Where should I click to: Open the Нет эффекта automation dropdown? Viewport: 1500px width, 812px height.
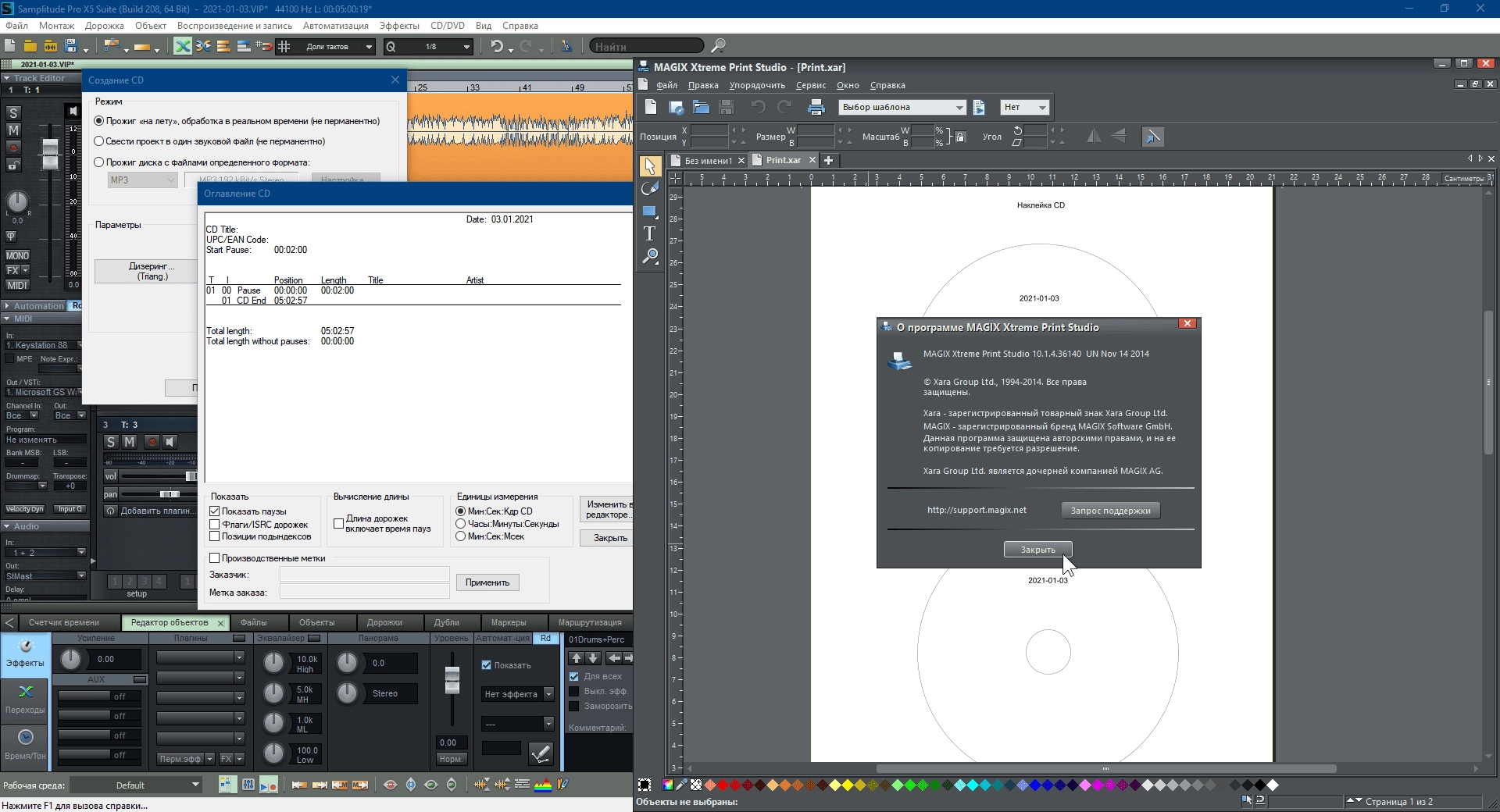[x=518, y=694]
